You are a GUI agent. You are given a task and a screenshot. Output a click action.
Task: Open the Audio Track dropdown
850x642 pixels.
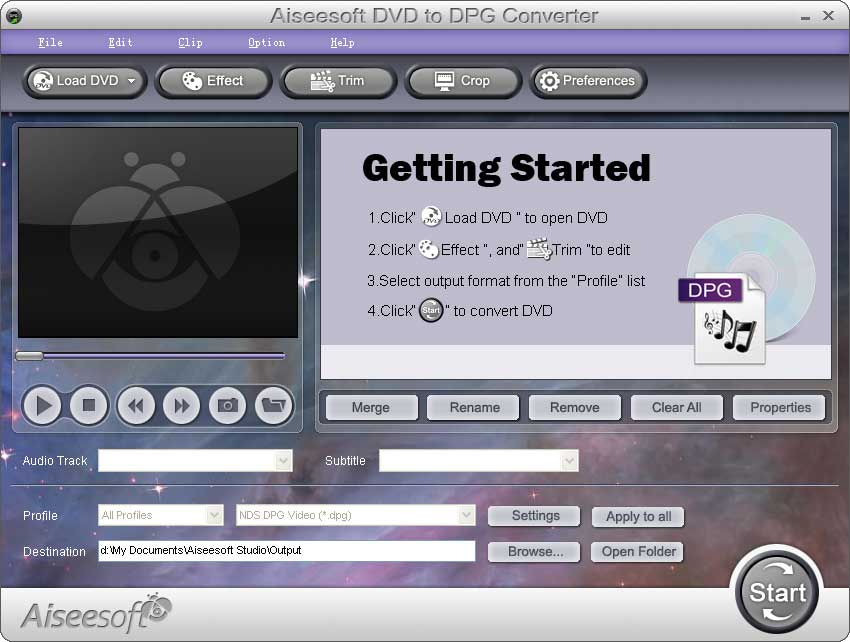coord(285,460)
